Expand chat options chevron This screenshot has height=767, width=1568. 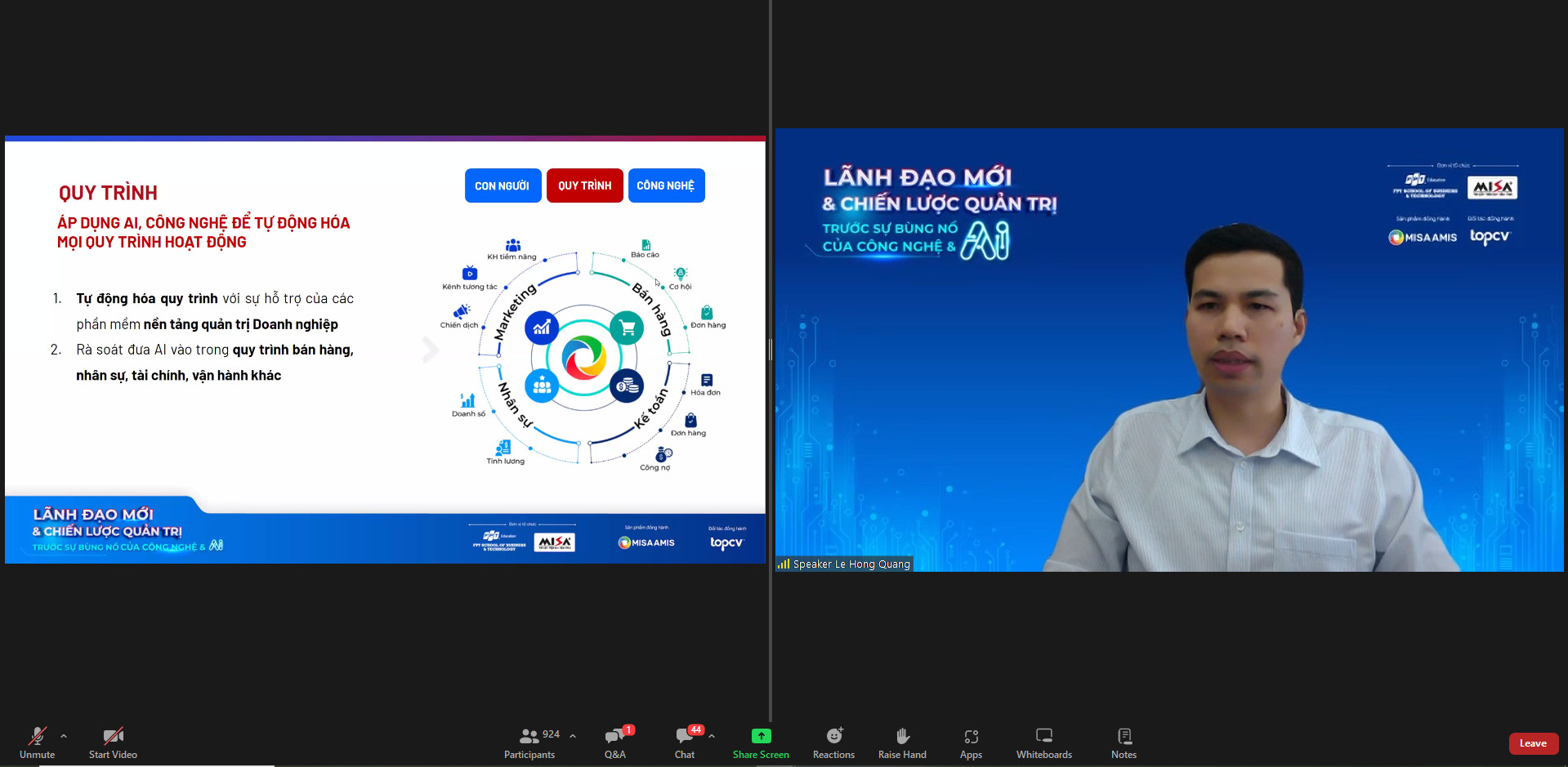712,736
